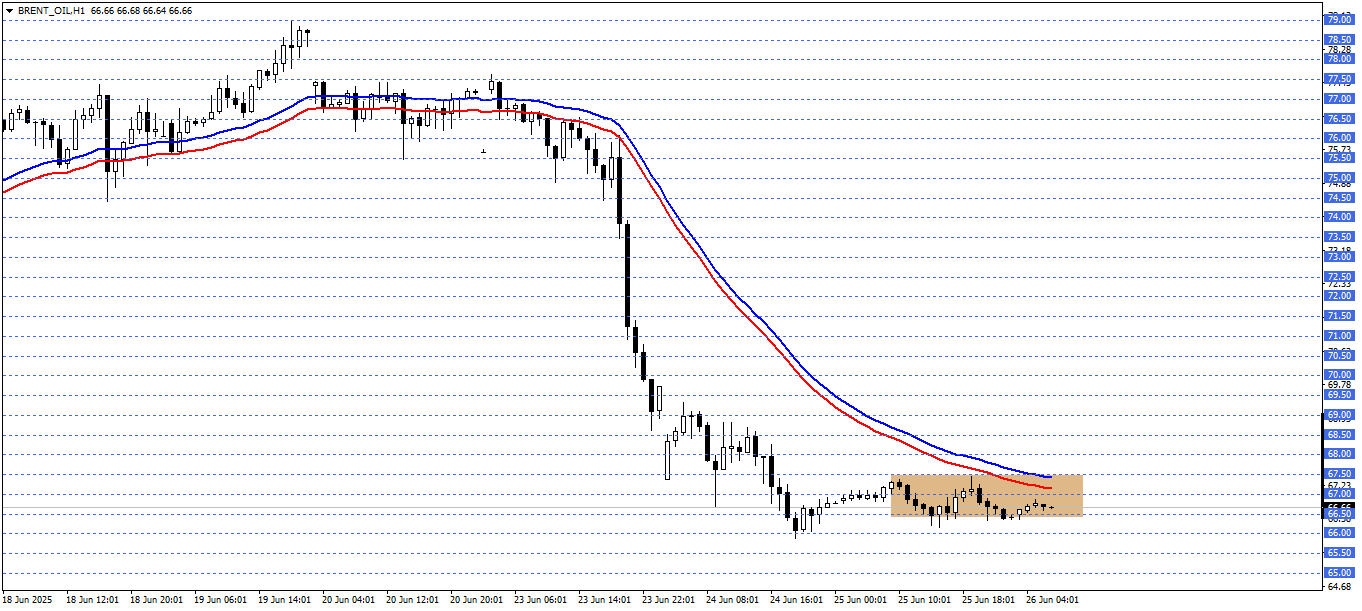Click the 68.00 price level label
The height and width of the screenshot is (611, 1362).
1339,454
